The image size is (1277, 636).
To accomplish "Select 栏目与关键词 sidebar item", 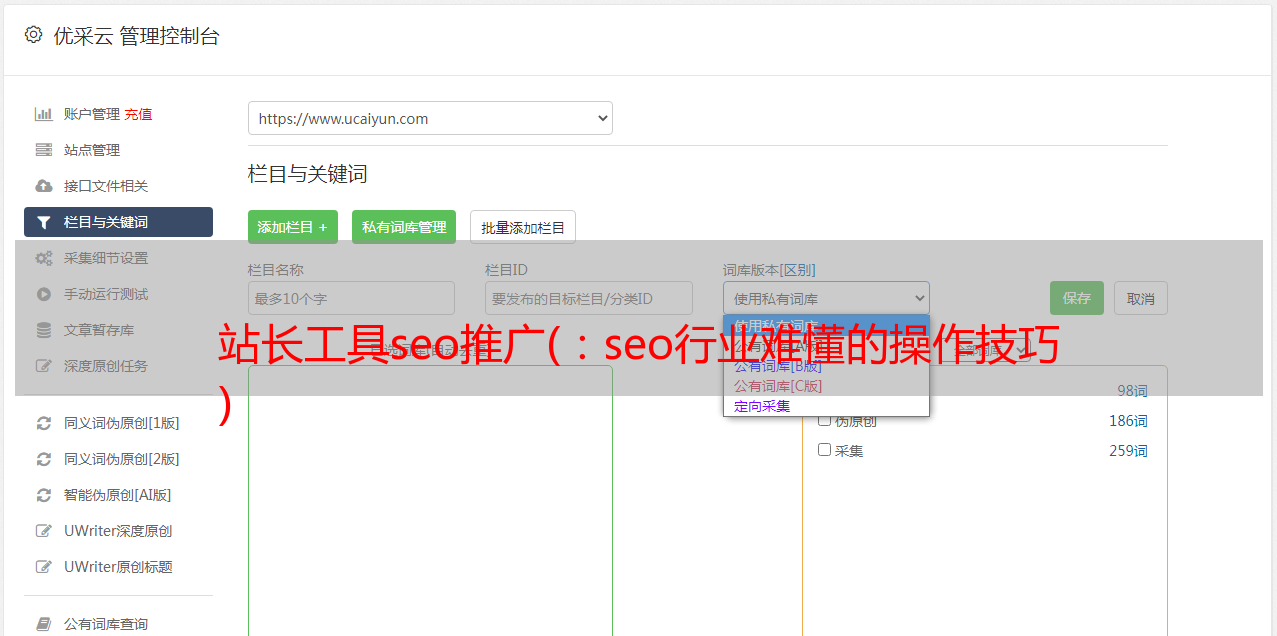I will click(118, 222).
